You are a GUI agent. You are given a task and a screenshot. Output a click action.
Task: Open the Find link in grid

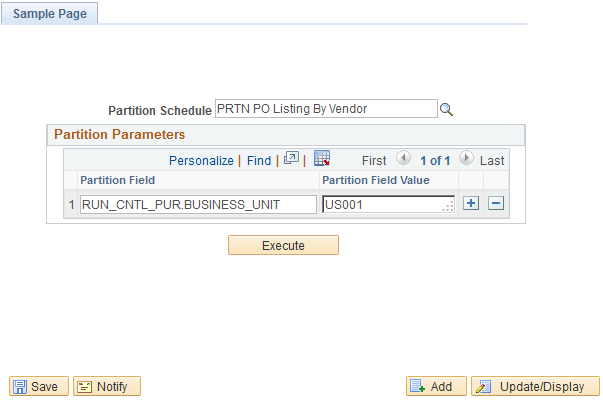pos(259,160)
